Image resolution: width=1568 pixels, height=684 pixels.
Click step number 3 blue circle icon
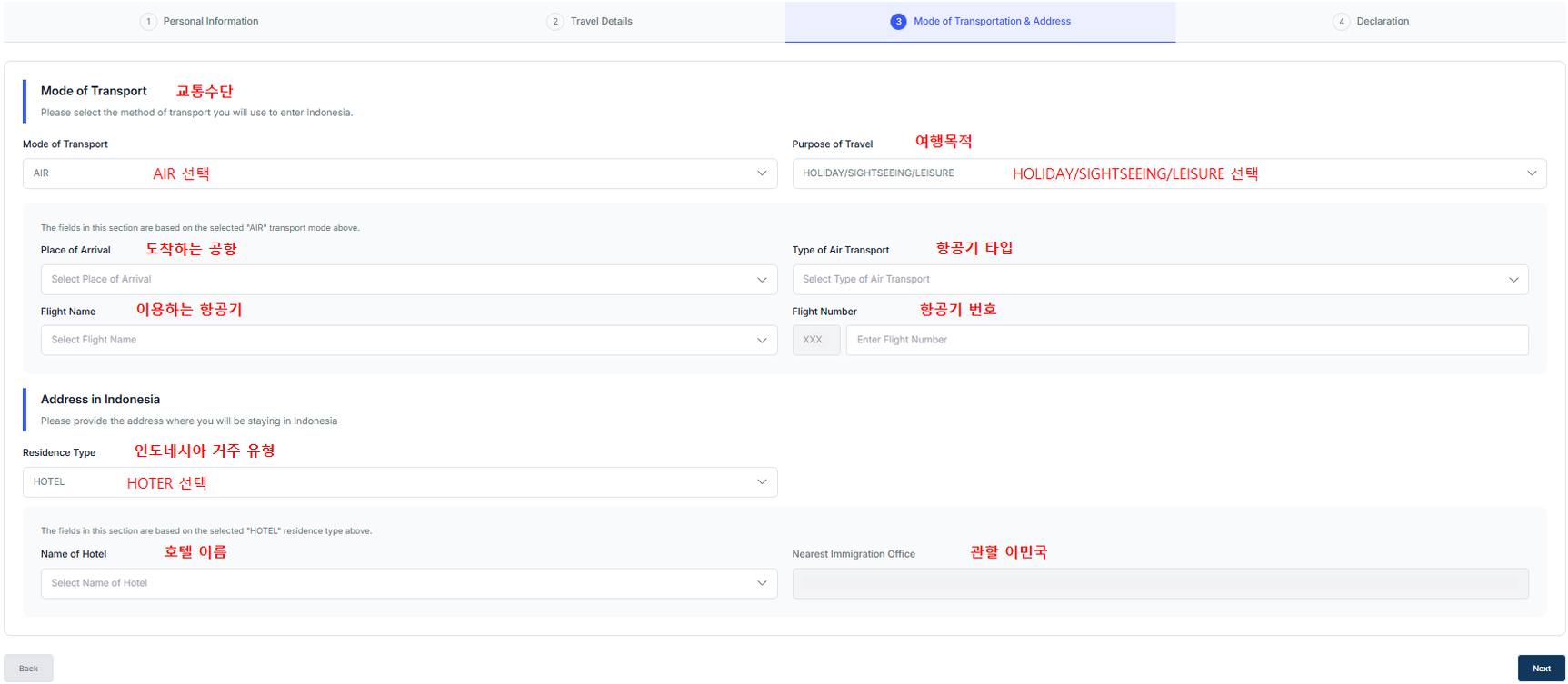pyautogui.click(x=898, y=21)
